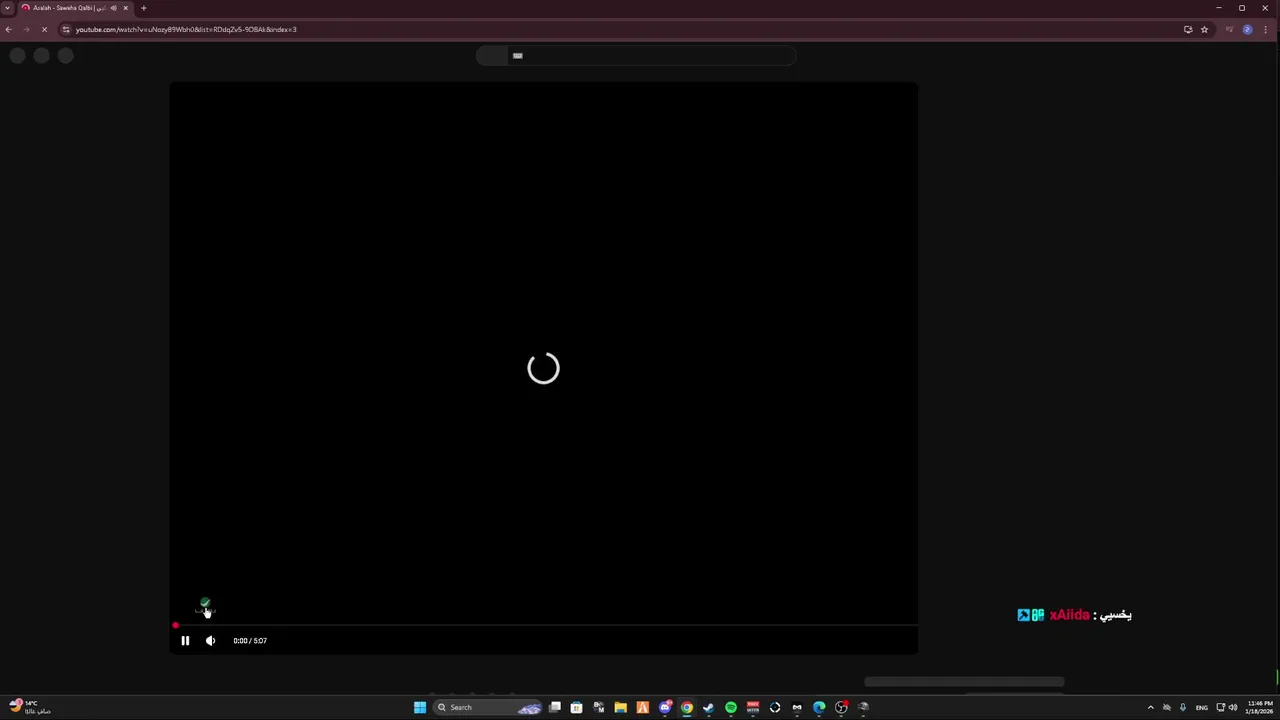1280x720 pixels.
Task: Click the red video progress bar handle
Action: (175, 626)
